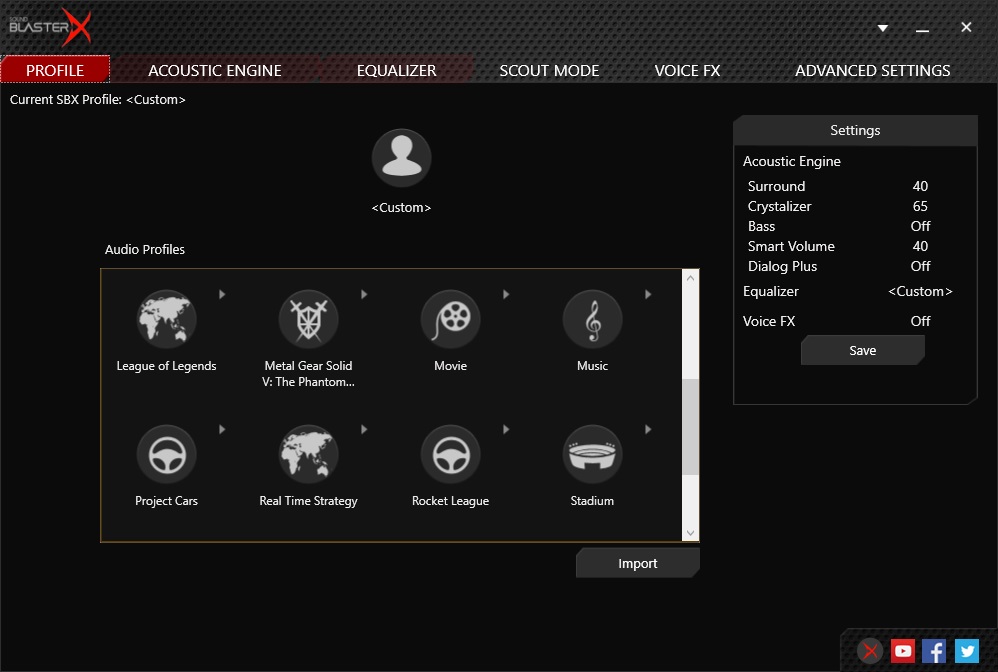Choose the Real Time Strategy globe icon

pos(309,454)
